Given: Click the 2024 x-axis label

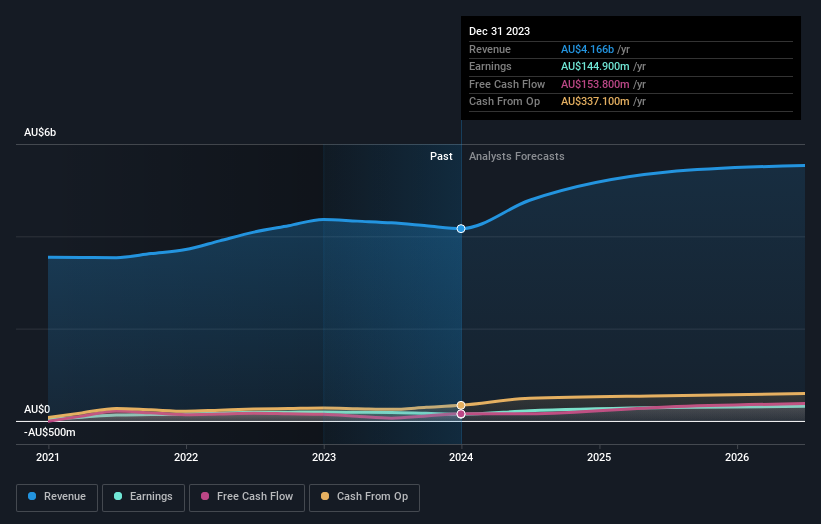Looking at the screenshot, I should tap(461, 458).
